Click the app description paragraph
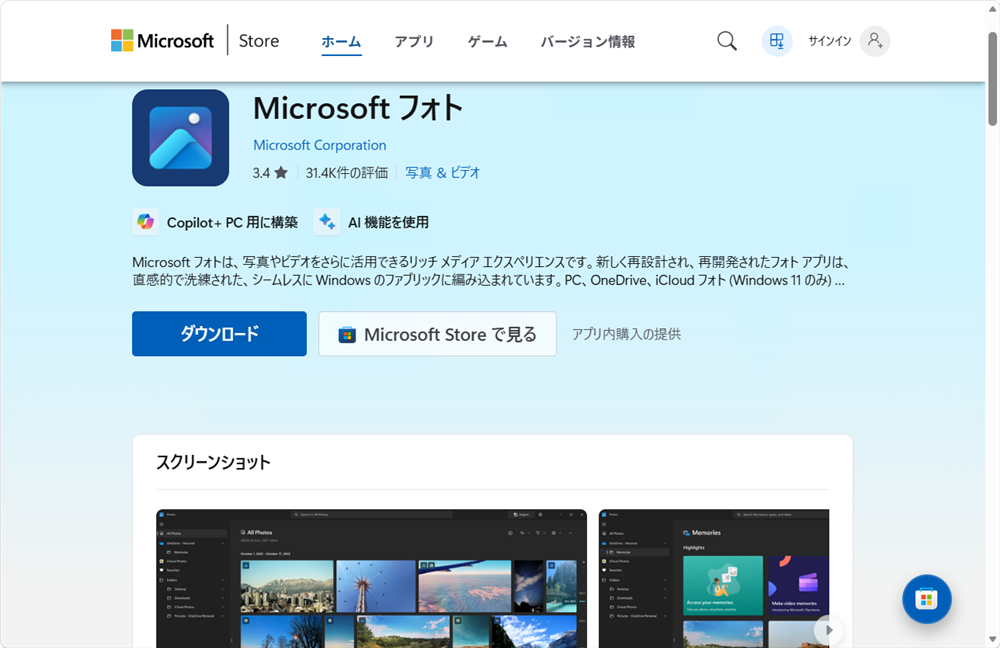1000x648 pixels. [489, 271]
